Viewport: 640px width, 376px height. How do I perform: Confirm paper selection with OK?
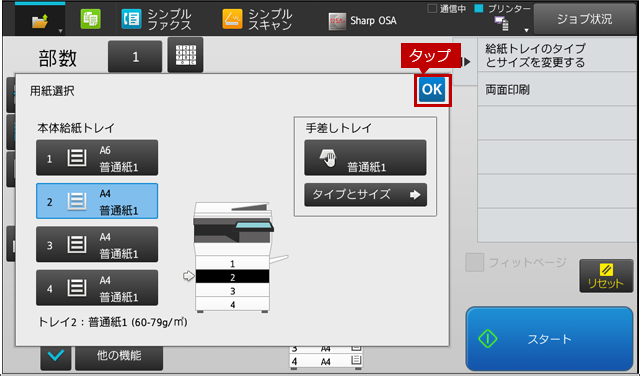pos(432,90)
